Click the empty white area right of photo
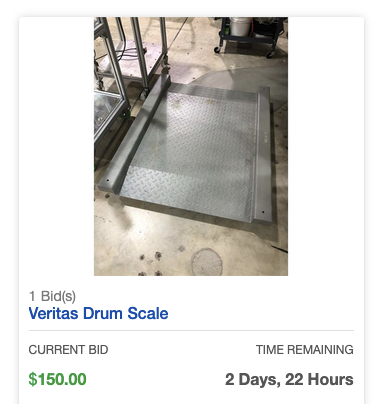380x404 pixels. 326,146
